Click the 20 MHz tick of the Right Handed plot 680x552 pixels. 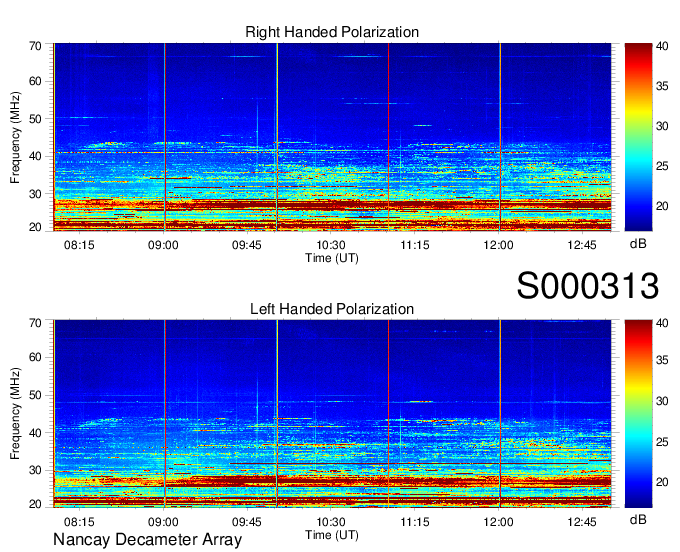click(35, 227)
